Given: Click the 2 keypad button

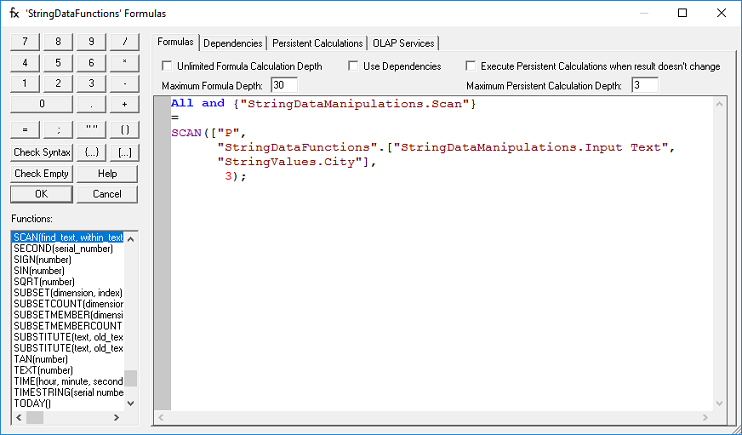Looking at the screenshot, I should [x=58, y=83].
